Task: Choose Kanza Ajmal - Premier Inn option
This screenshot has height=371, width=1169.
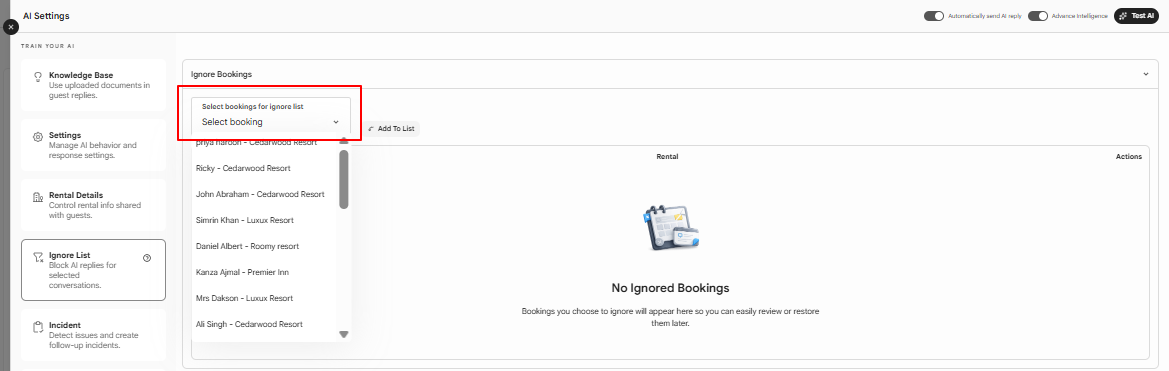Action: click(265, 272)
